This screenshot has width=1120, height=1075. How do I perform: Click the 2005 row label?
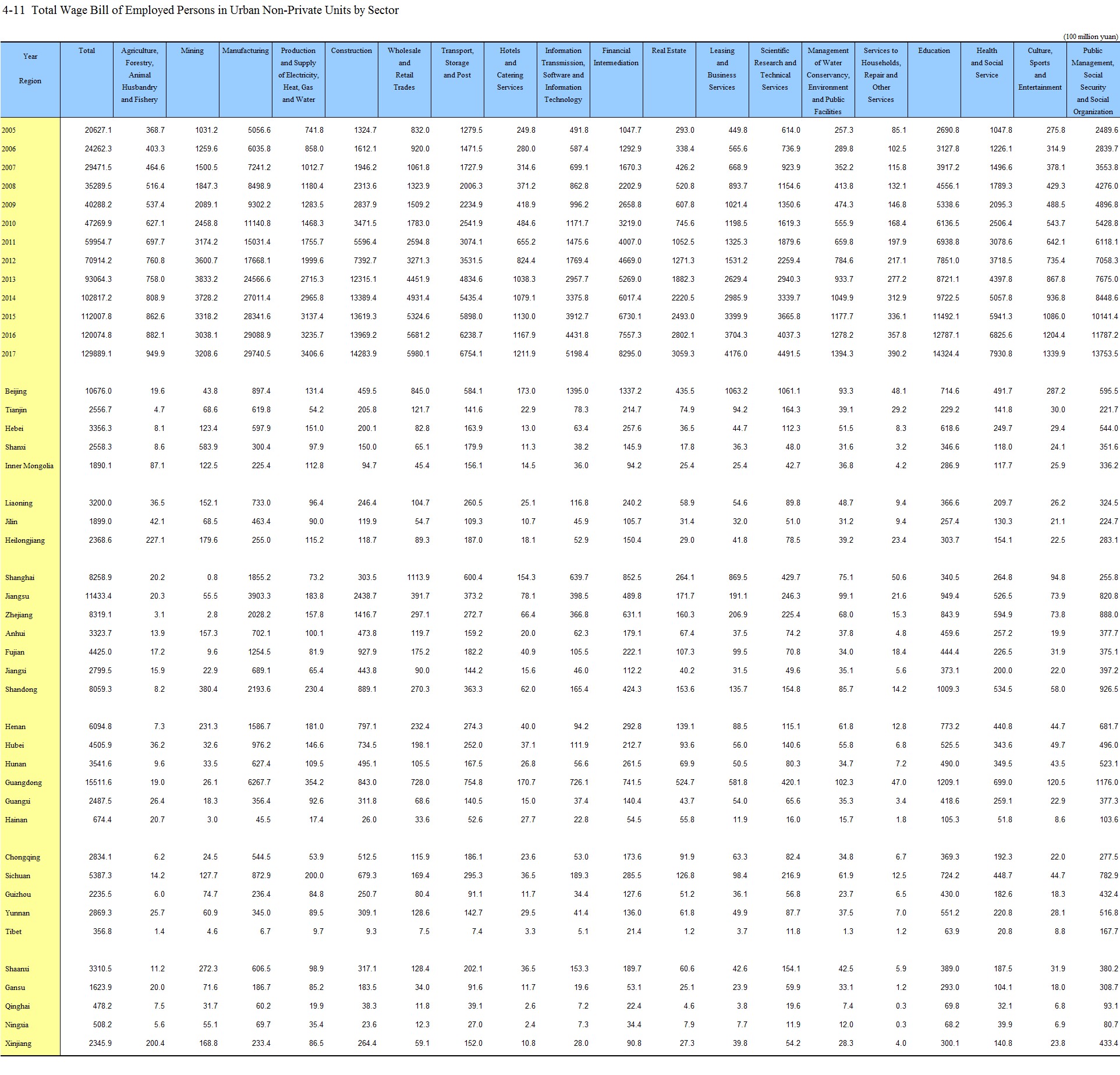tap(9, 130)
